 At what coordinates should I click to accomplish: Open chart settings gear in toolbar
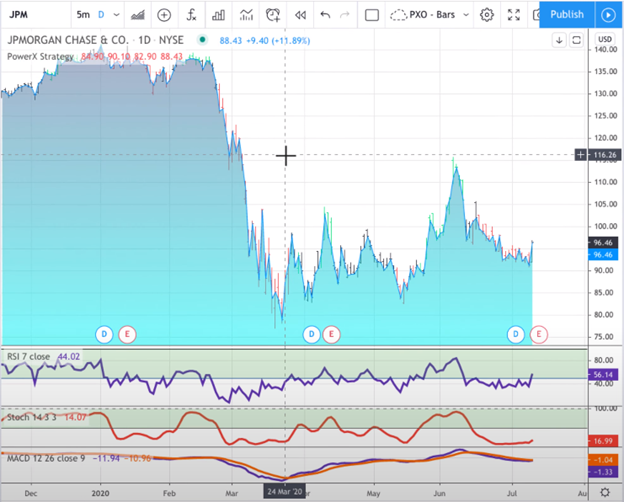487,15
